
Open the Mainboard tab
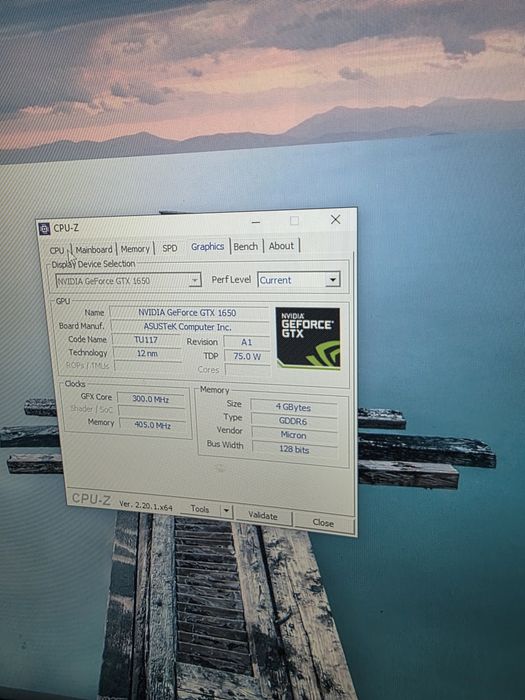(94, 250)
